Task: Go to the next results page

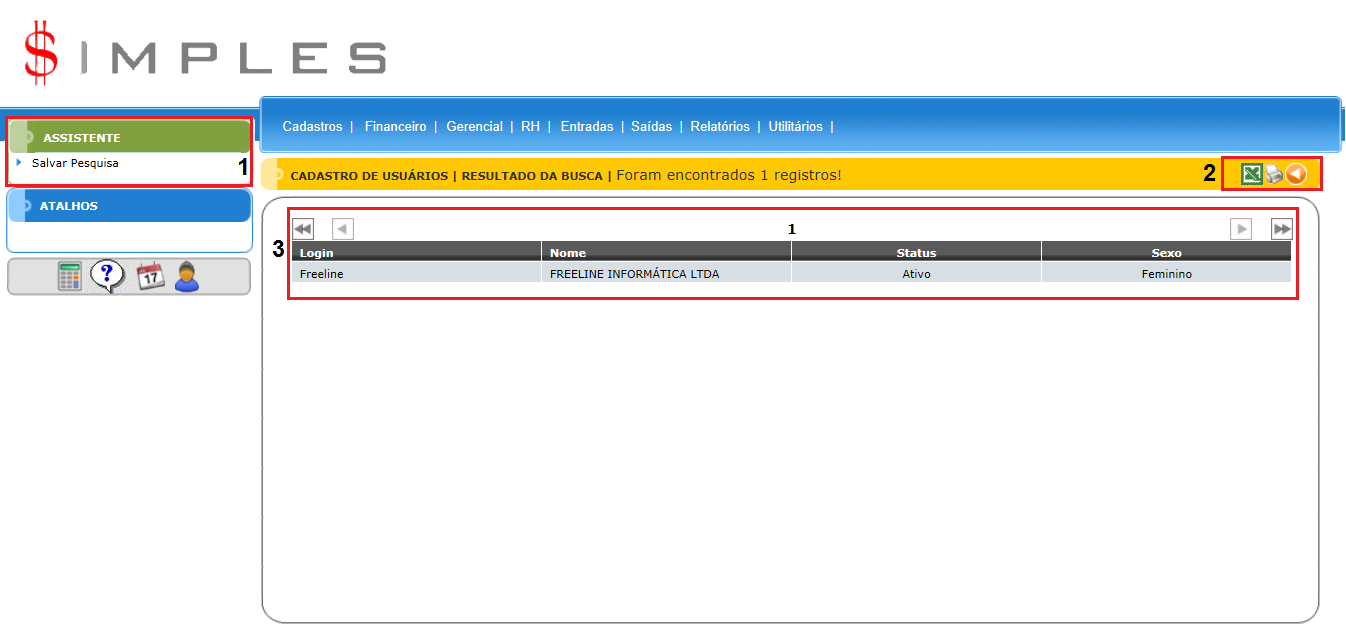Action: 1241,229
